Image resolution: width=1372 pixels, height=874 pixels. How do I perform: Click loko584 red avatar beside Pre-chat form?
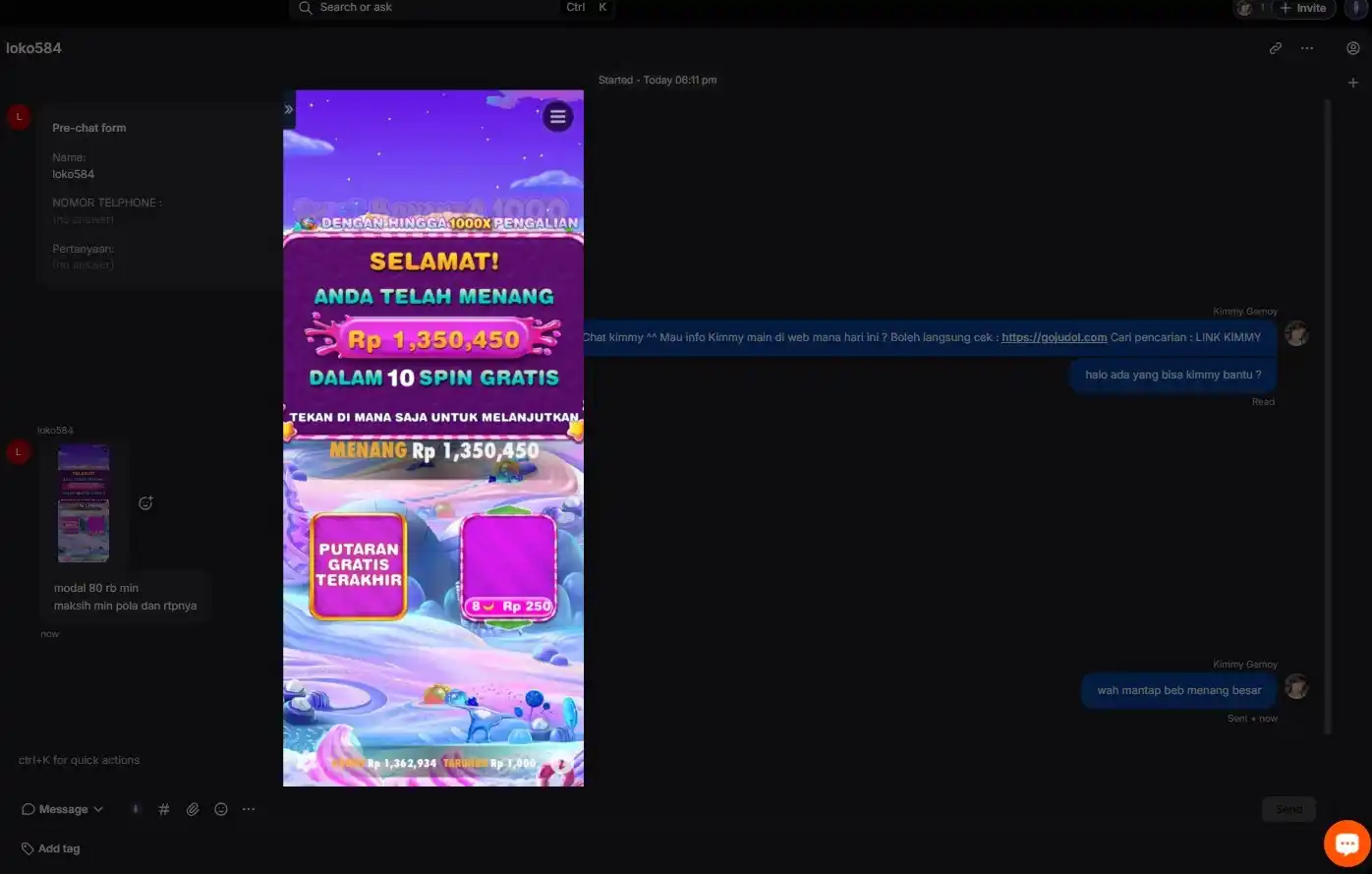[x=19, y=117]
